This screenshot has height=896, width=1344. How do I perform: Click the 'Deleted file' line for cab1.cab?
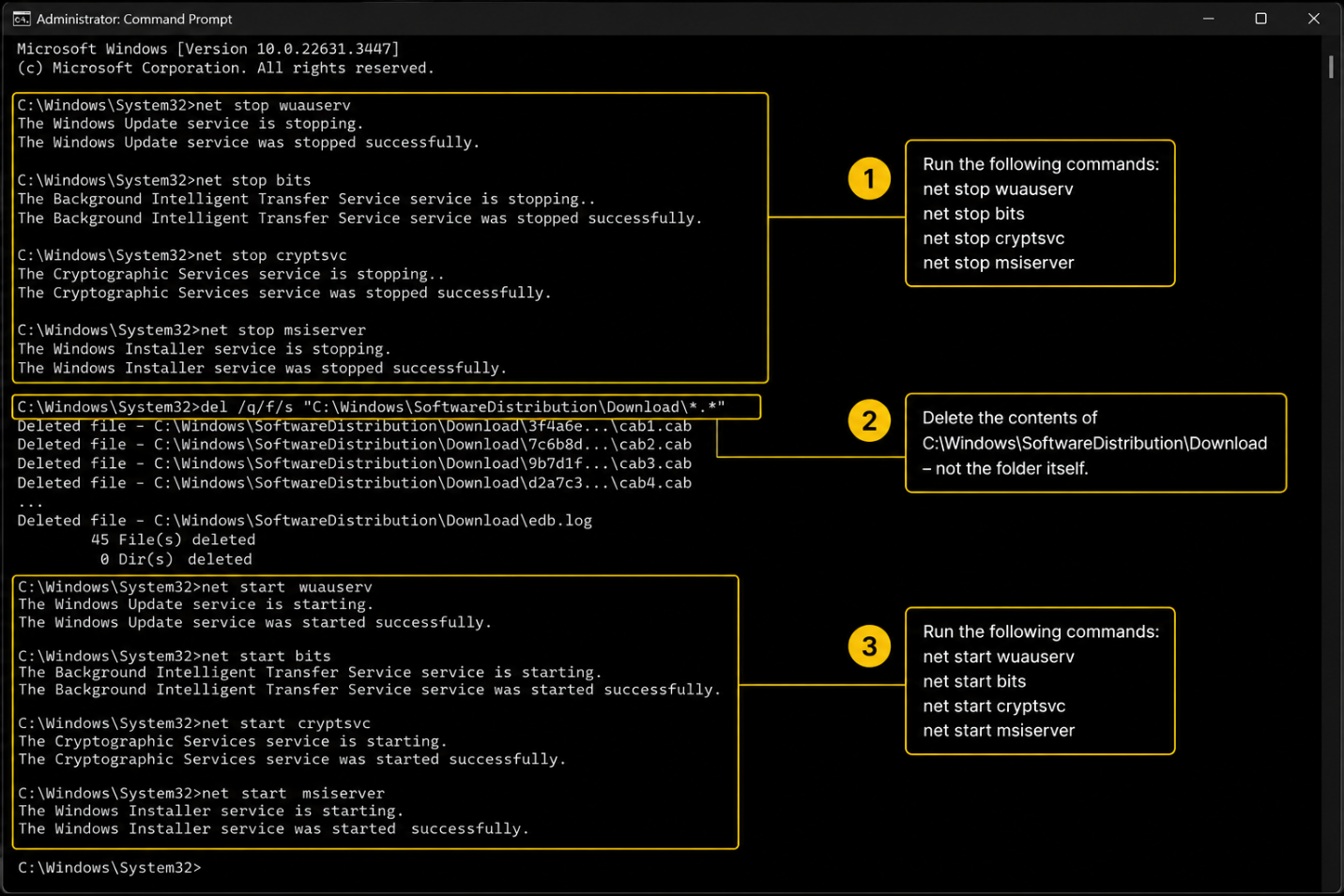pyautogui.click(x=354, y=426)
